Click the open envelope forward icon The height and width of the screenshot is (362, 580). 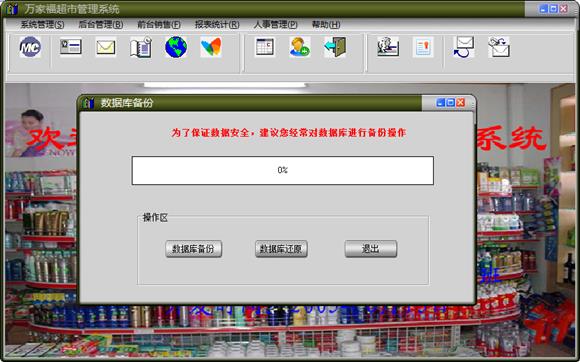499,47
